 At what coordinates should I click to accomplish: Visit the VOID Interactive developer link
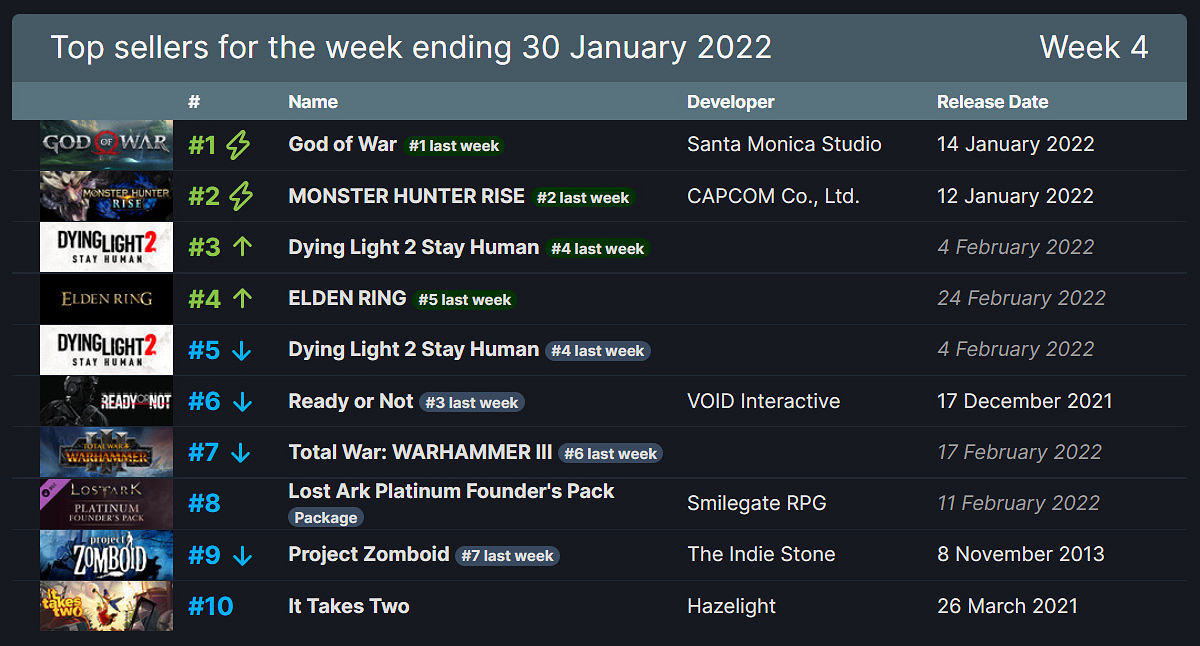(763, 401)
